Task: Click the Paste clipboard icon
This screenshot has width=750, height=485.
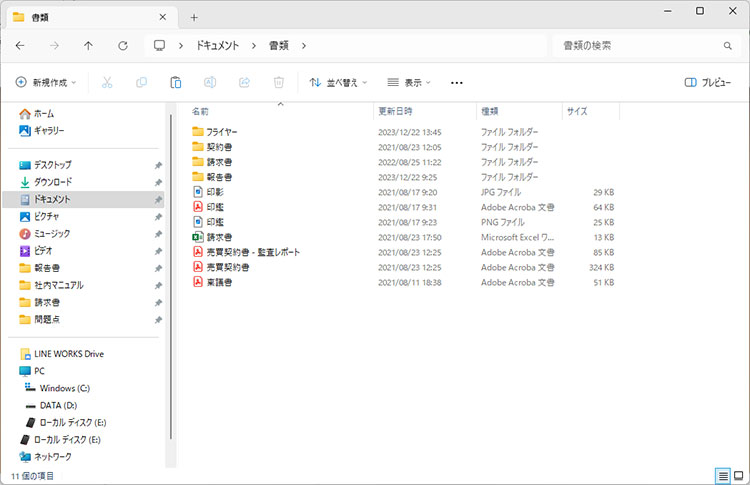Action: click(x=175, y=83)
